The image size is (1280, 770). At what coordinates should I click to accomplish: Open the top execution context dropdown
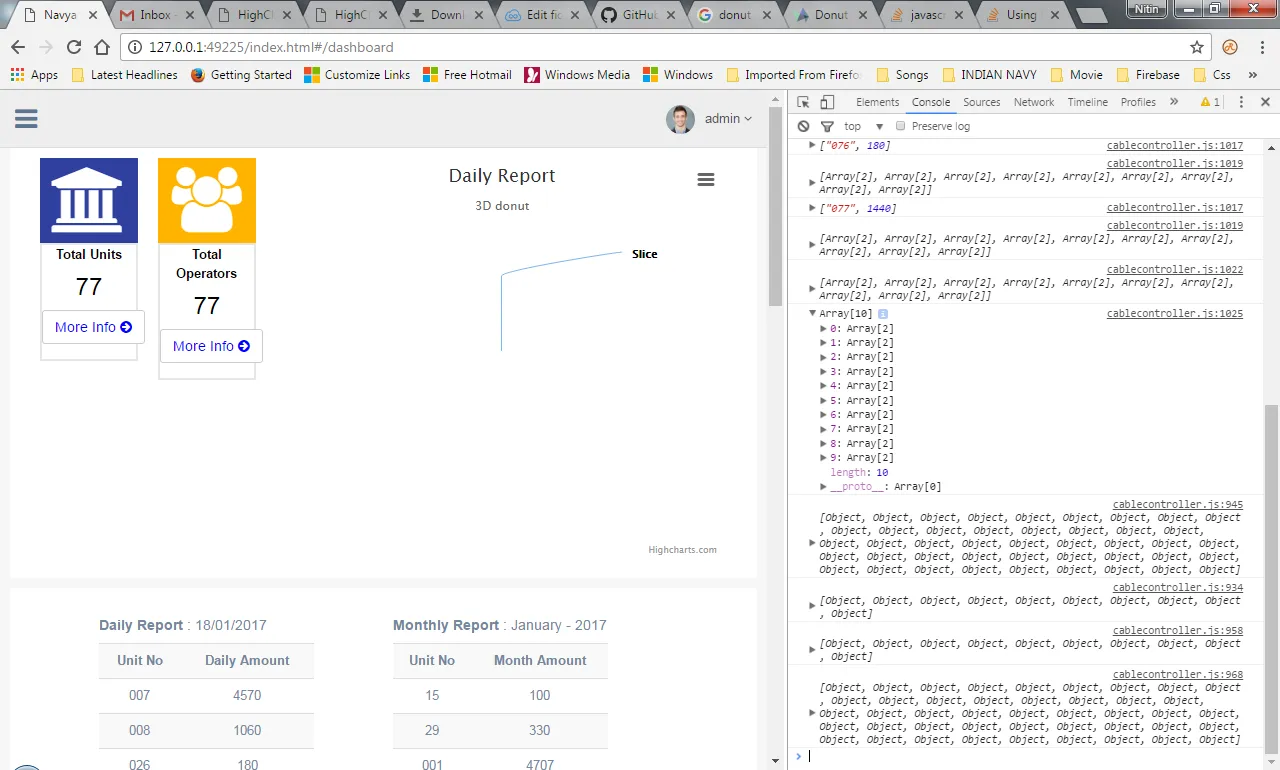864,127
